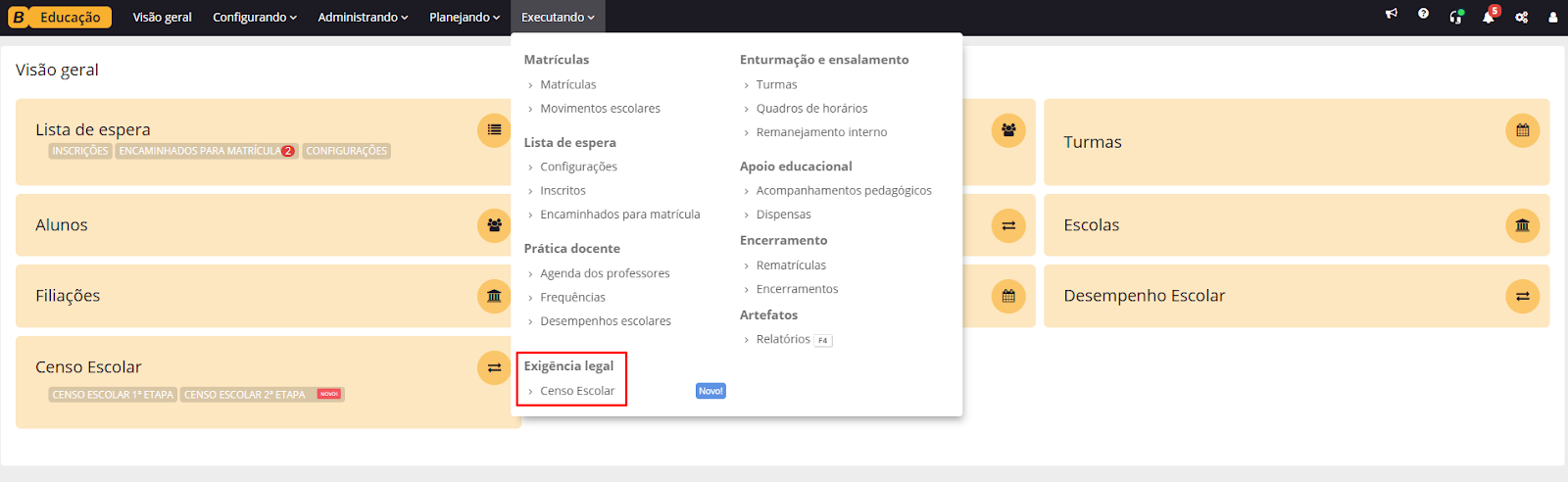
Task: Select Dispensas menu item
Action: tap(783, 215)
